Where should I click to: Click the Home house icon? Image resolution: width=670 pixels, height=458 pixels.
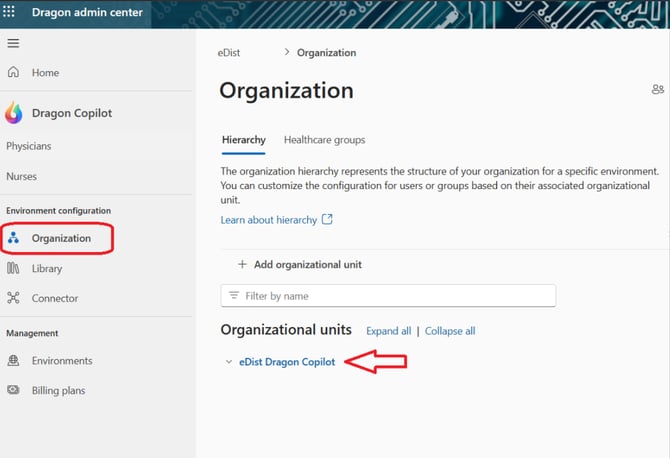pos(13,73)
